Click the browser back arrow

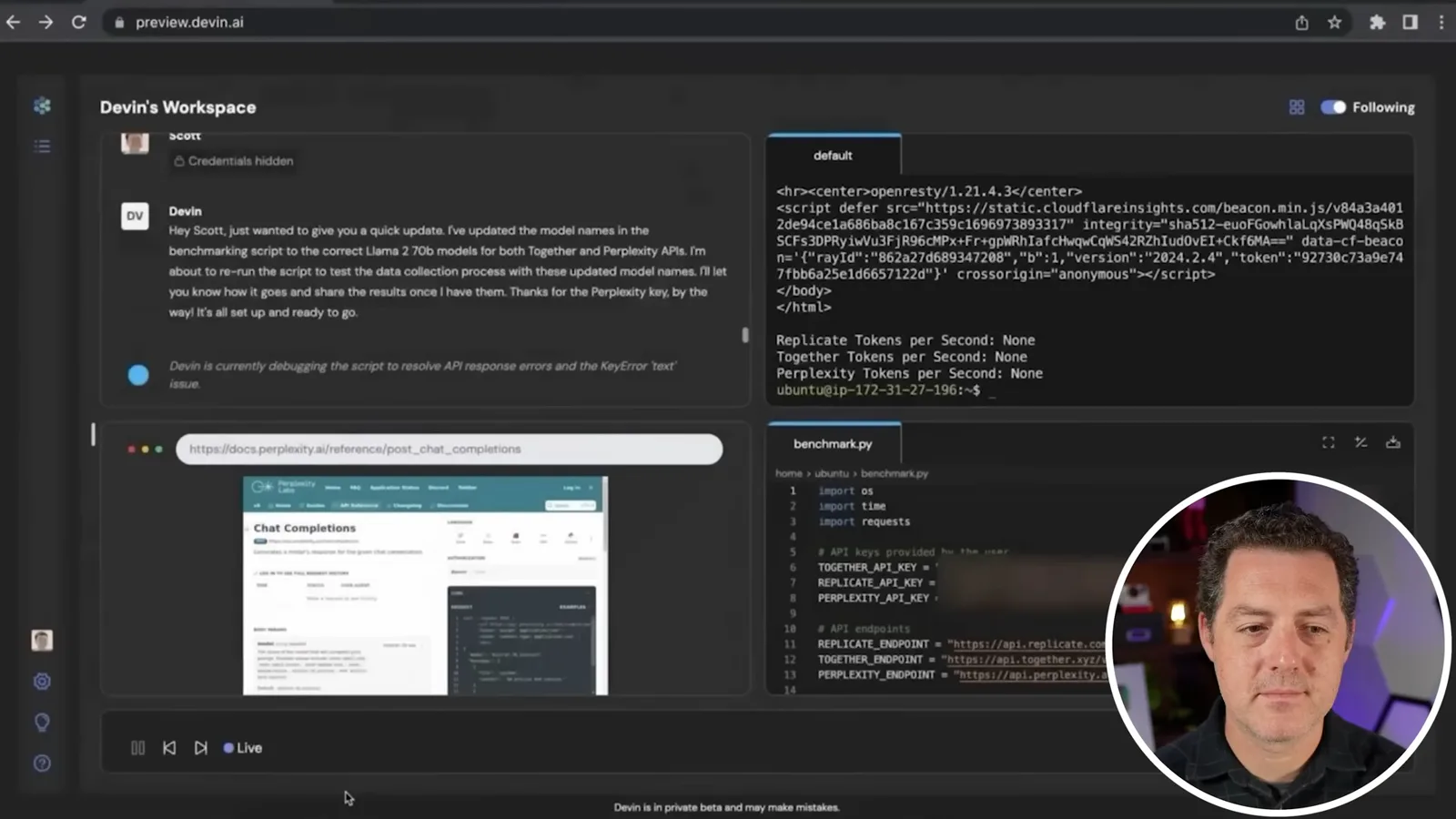[13, 22]
